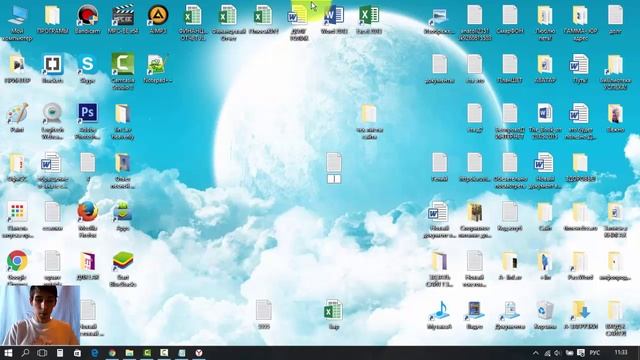Image resolution: width=640 pixels, height=360 pixels.
Task: Select the Paint desktop shortcut
Action: pyautogui.click(x=17, y=118)
